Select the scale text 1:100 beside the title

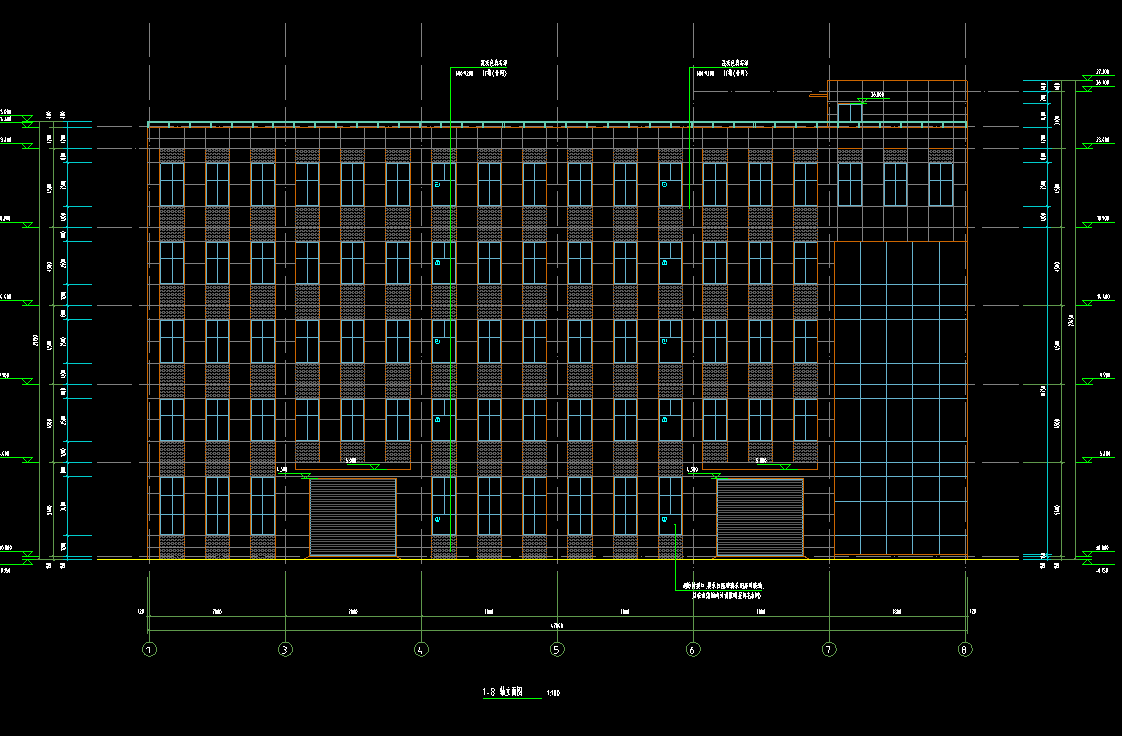point(554,693)
